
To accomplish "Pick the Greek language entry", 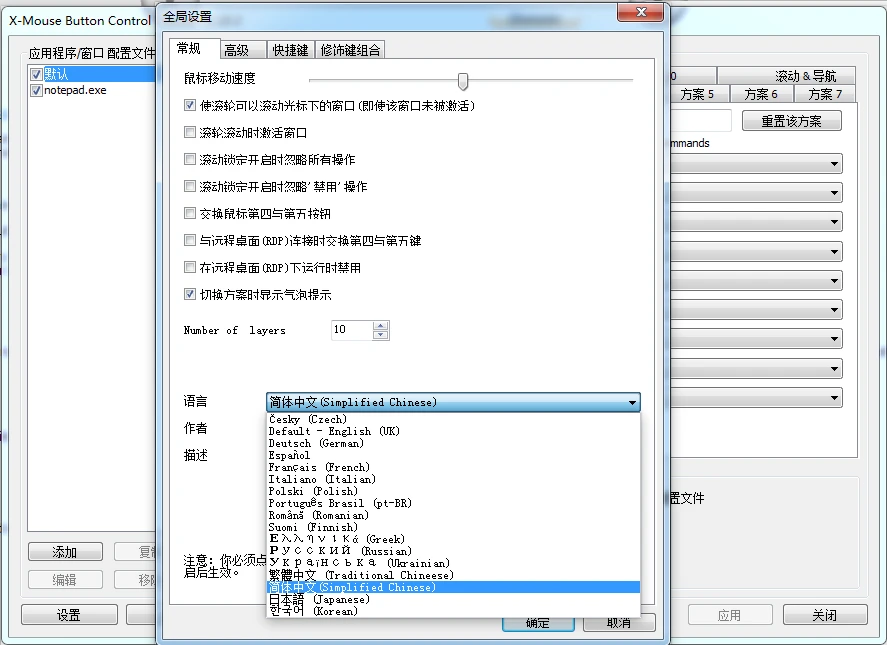I will pos(453,539).
